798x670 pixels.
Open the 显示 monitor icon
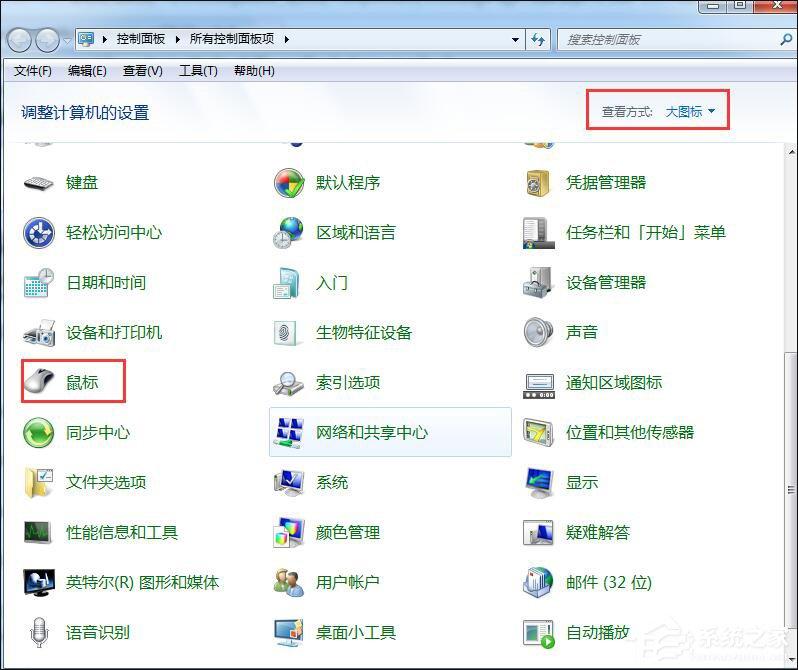[x=539, y=483]
